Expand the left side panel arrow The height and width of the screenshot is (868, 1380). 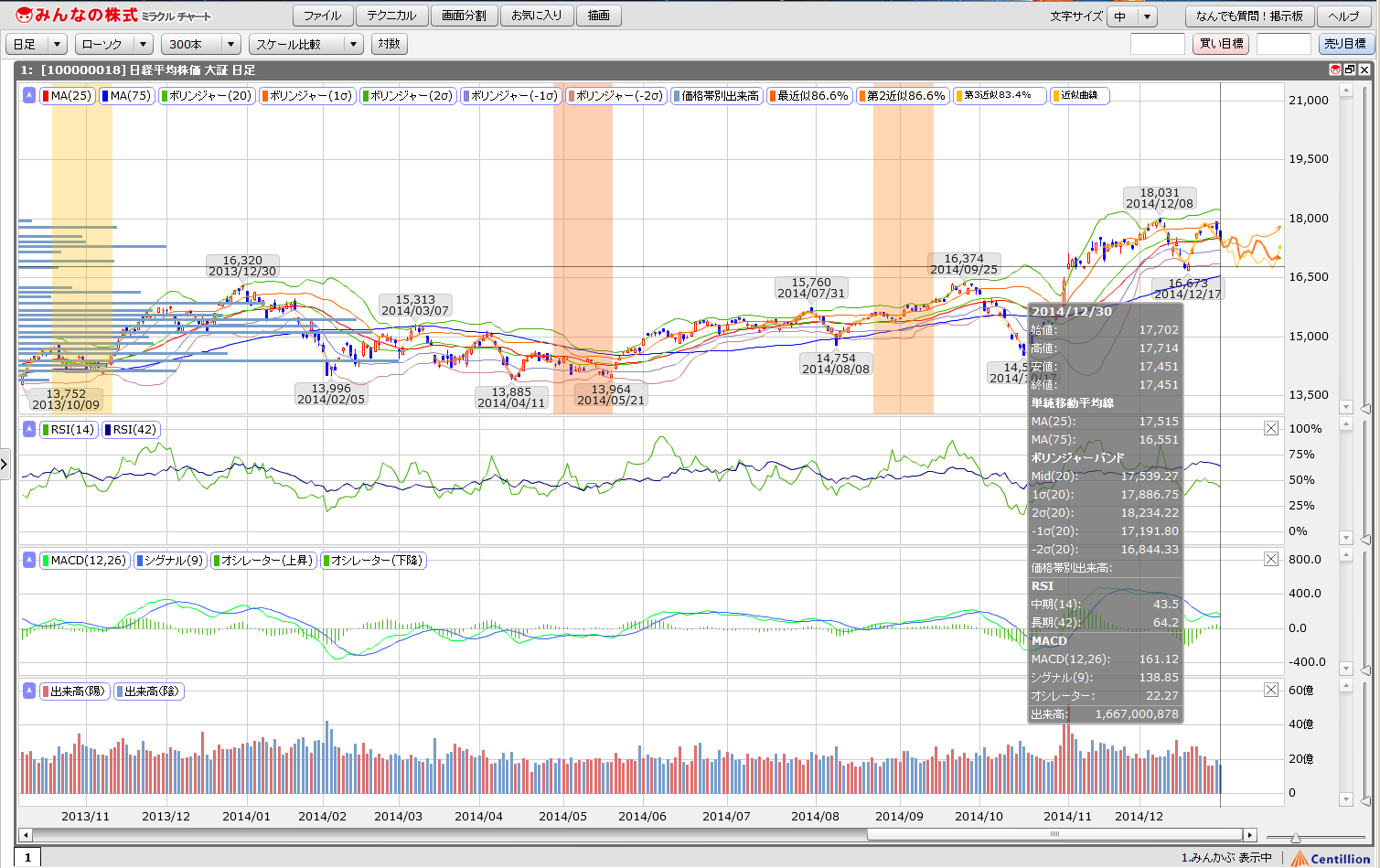(x=5, y=464)
